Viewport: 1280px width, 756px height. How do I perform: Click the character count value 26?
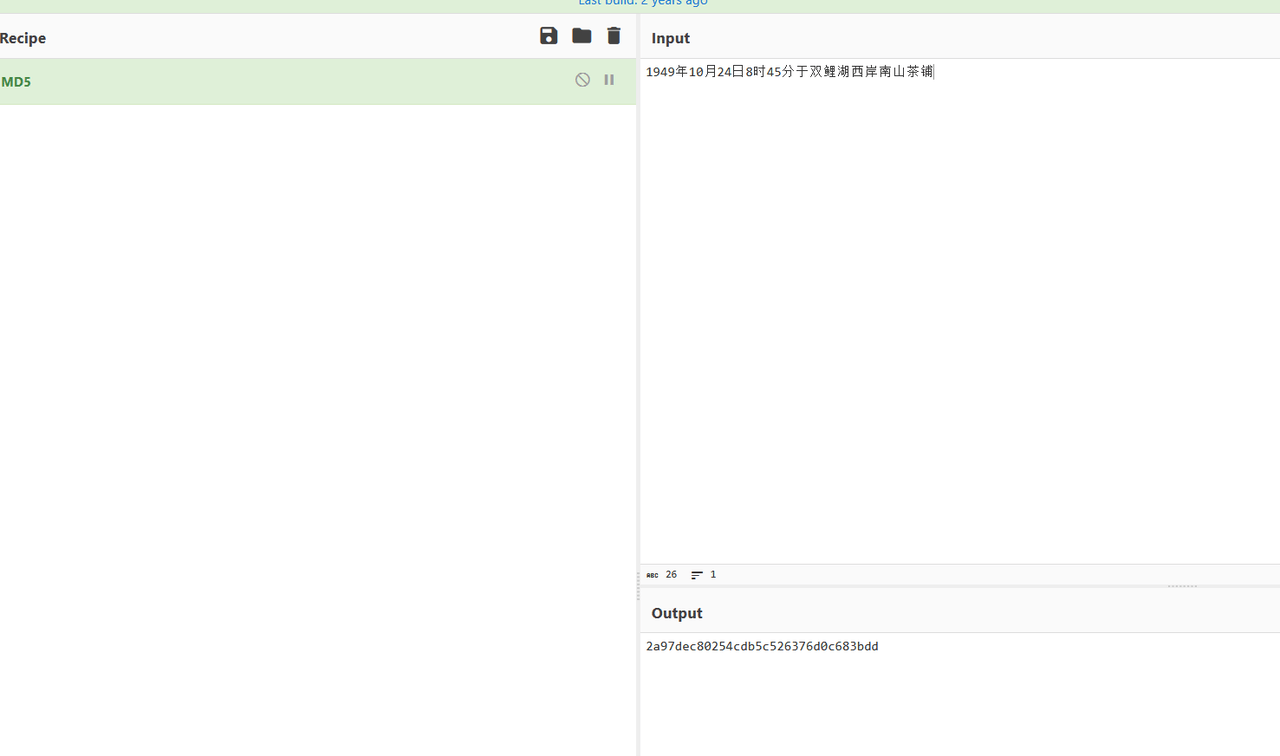[x=671, y=575]
